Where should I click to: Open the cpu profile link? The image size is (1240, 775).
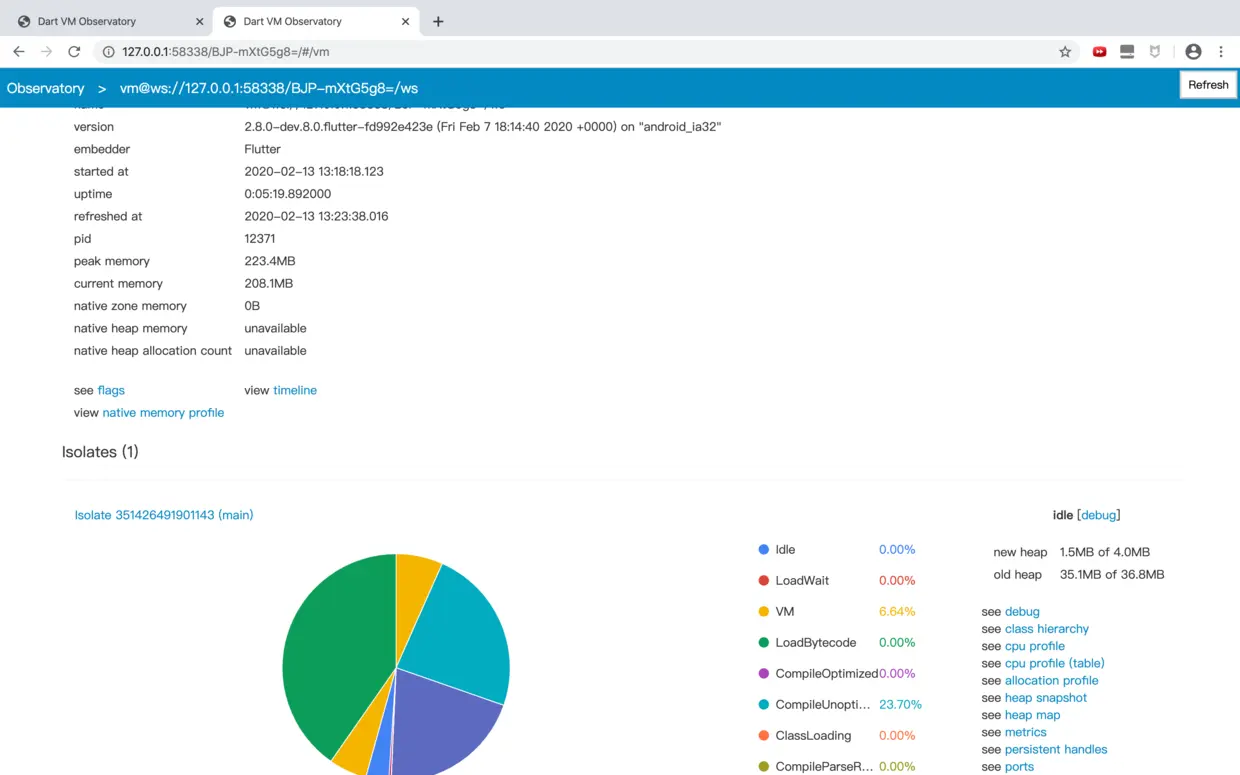point(1035,646)
